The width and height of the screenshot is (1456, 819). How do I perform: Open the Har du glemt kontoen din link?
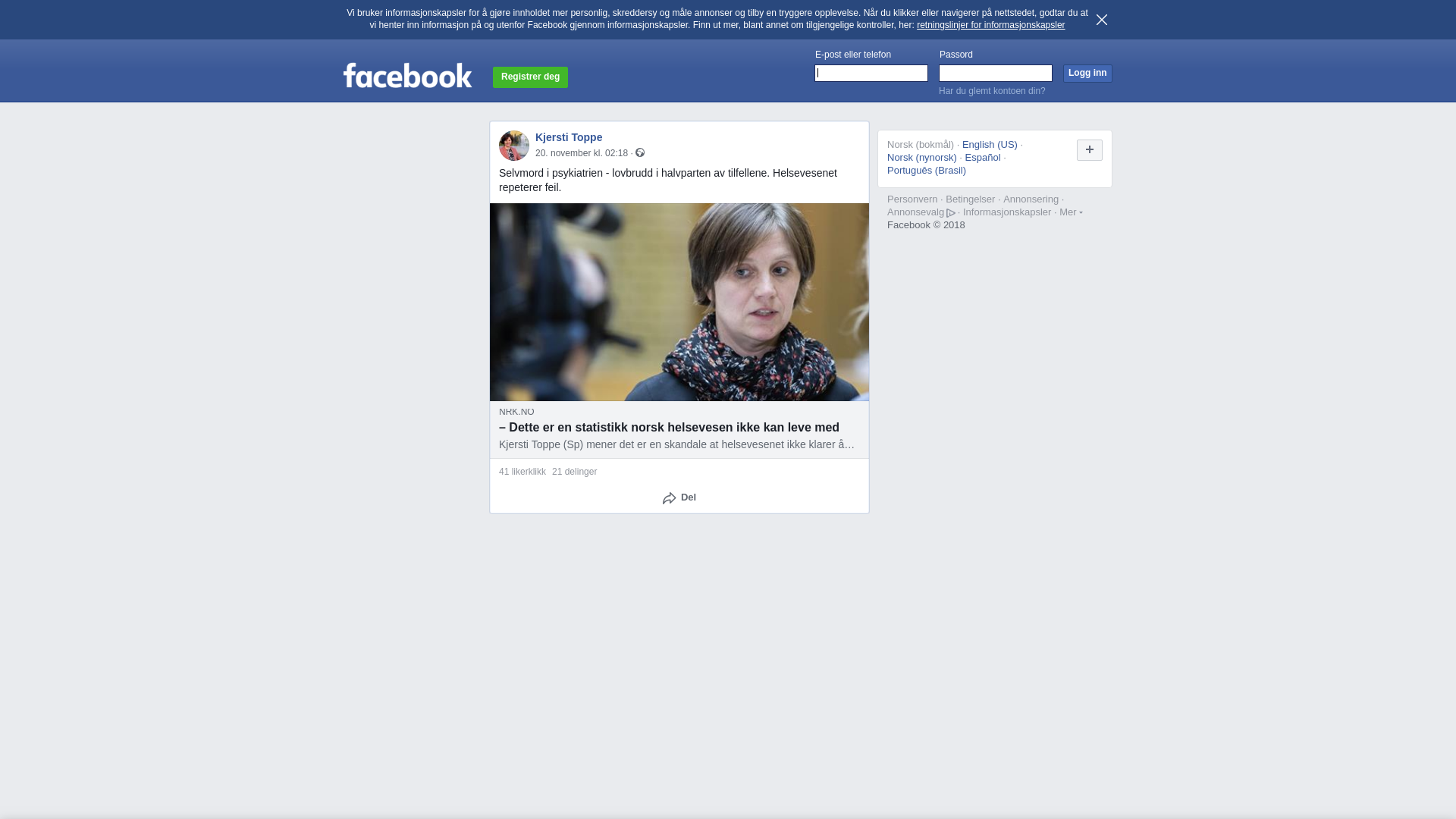coord(992,91)
